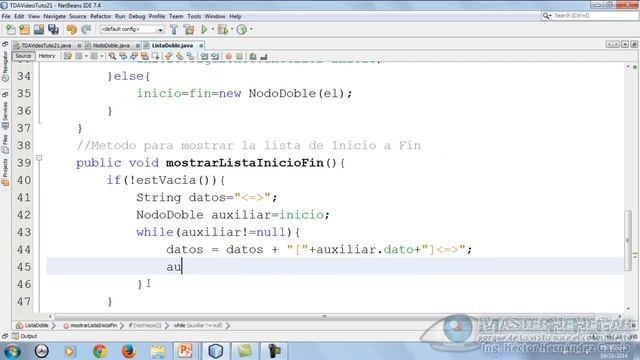Open the dropdown arrow beside Profile Project

pos(251,29)
